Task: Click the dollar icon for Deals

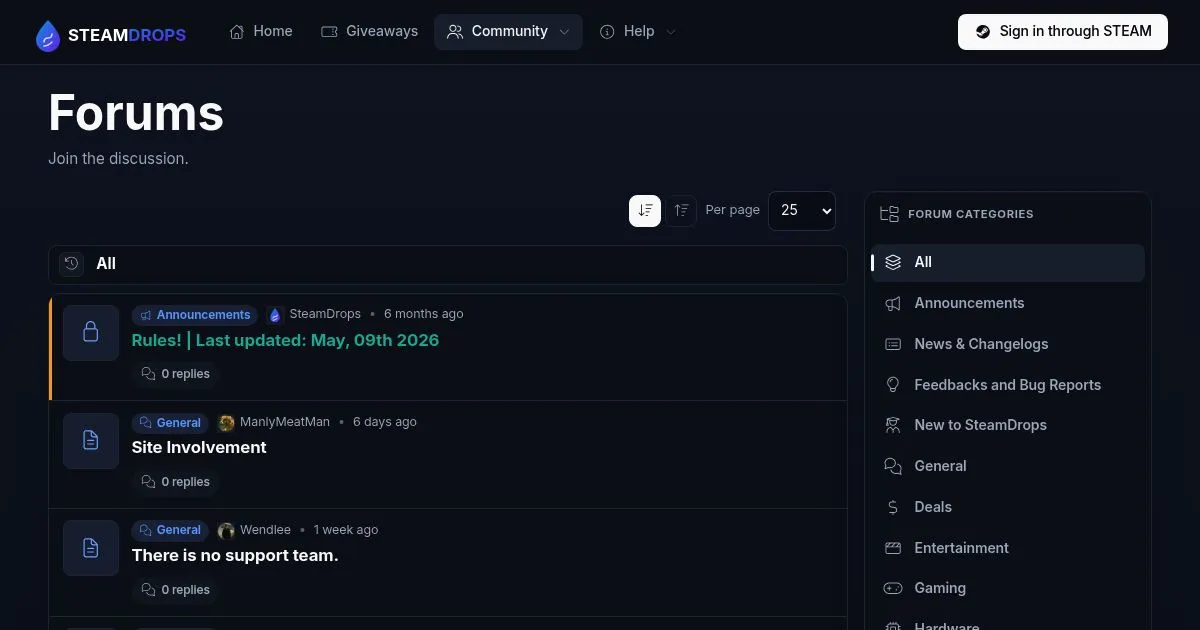Action: 893,507
